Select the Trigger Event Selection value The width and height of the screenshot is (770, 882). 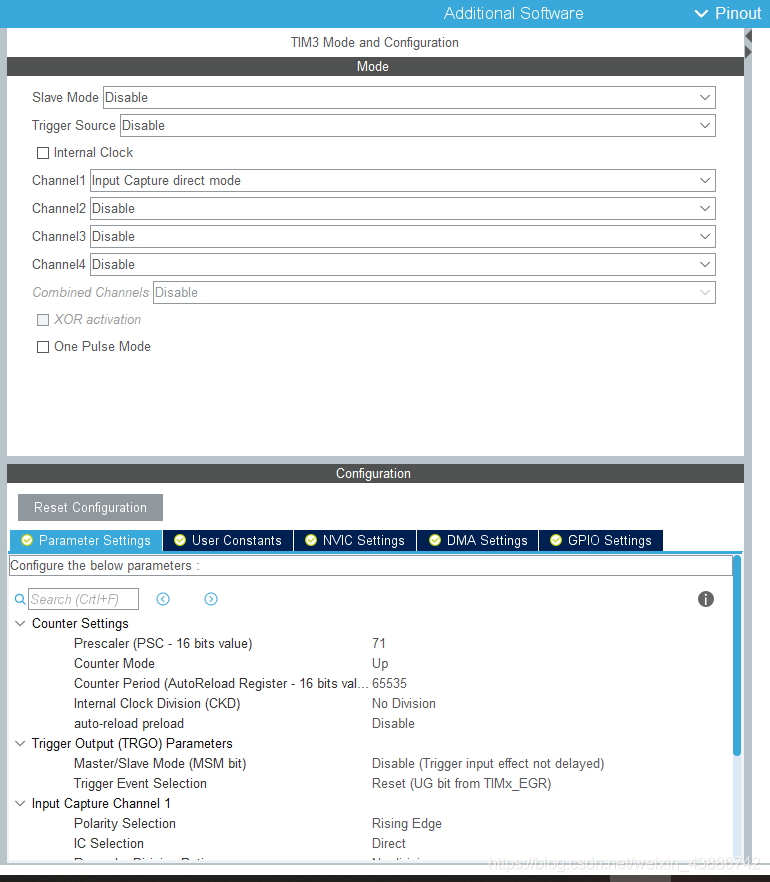(x=462, y=784)
